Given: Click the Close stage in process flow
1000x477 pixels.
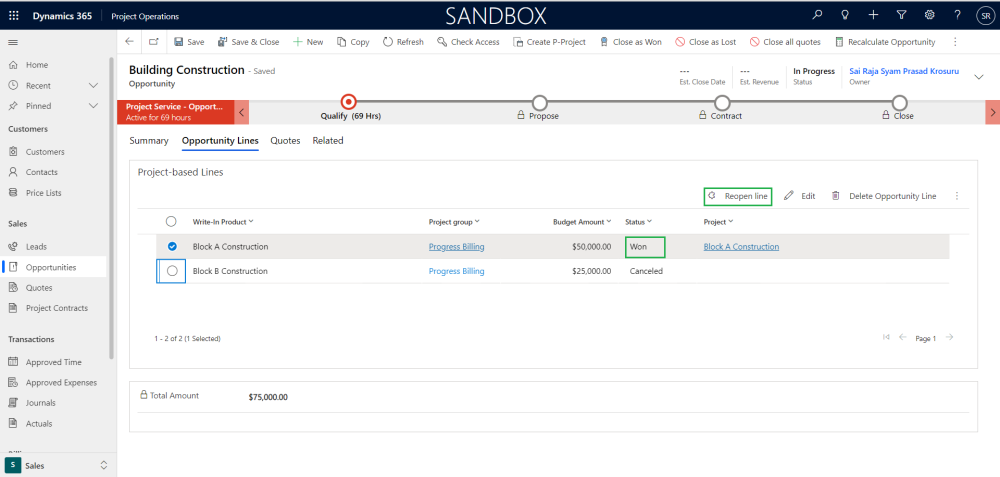Looking at the screenshot, I should click(899, 102).
